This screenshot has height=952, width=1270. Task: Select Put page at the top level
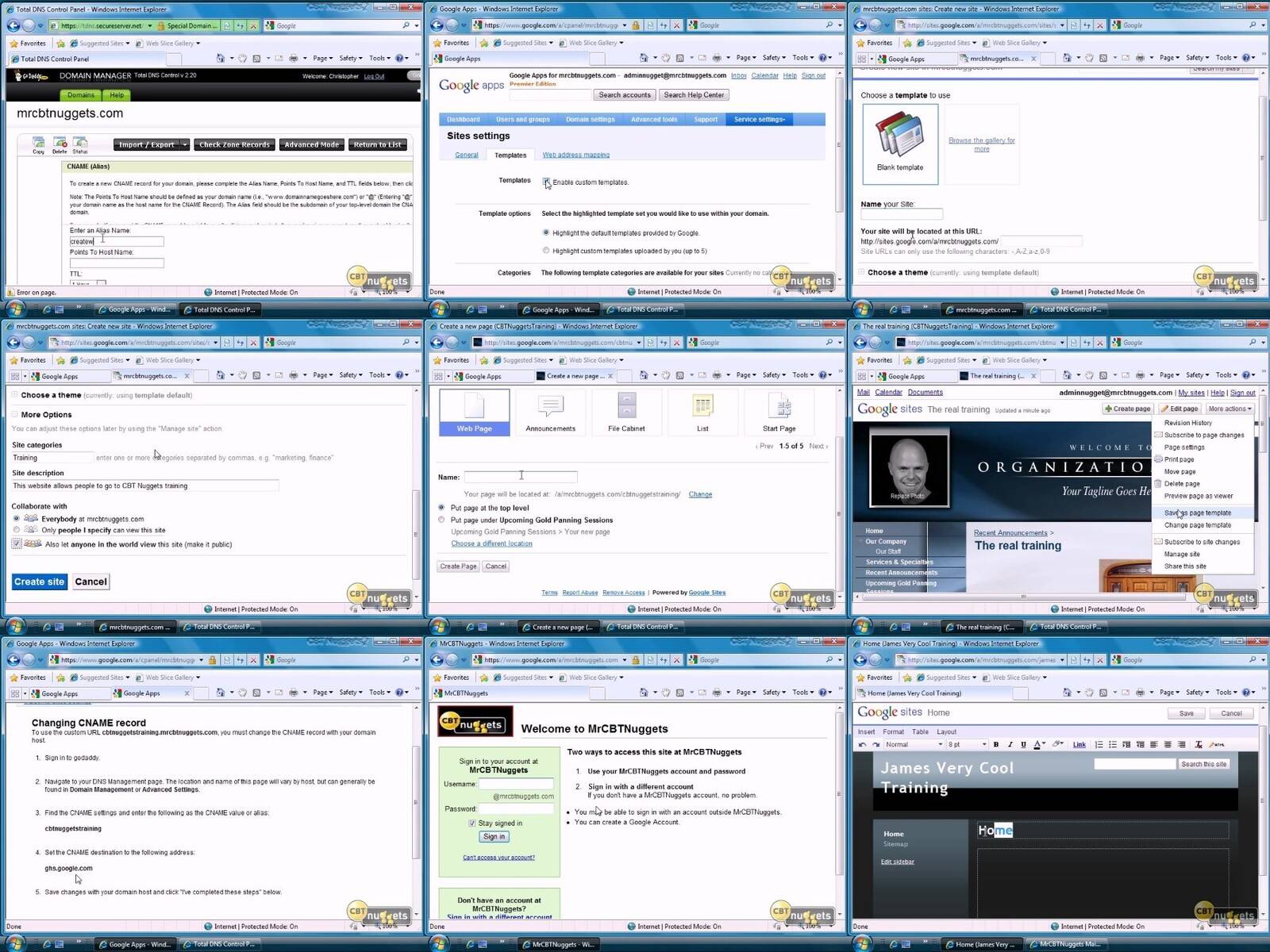(441, 508)
